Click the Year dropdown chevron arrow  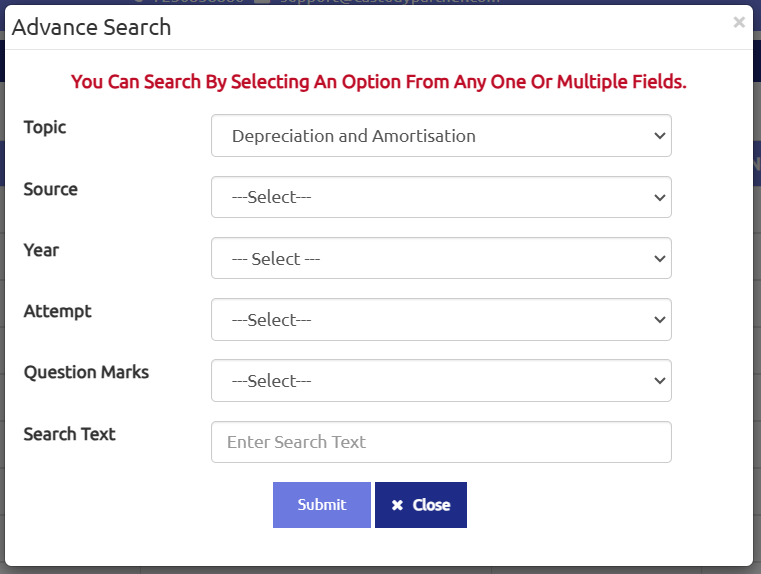(x=659, y=258)
